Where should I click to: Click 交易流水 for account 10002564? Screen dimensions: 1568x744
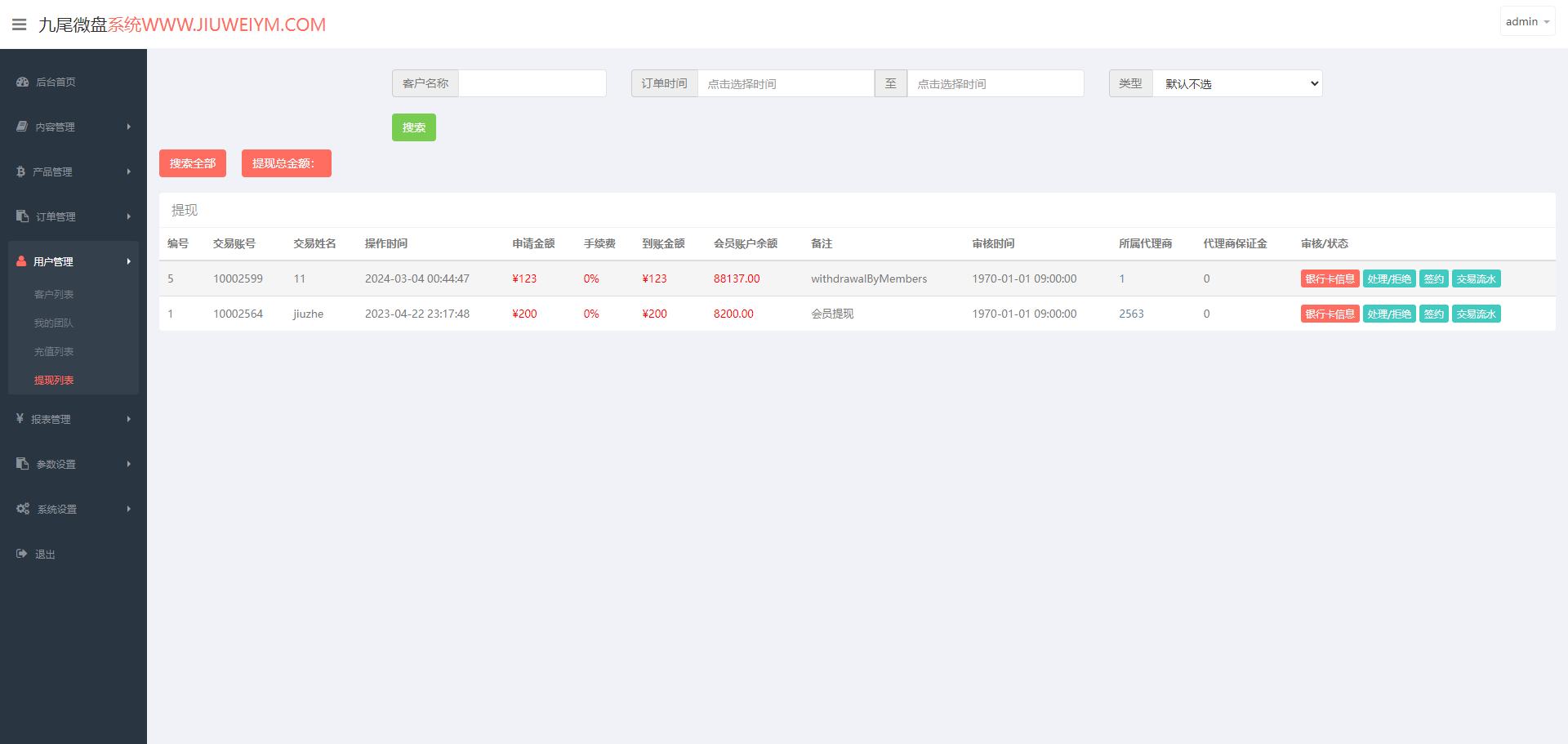pos(1477,314)
